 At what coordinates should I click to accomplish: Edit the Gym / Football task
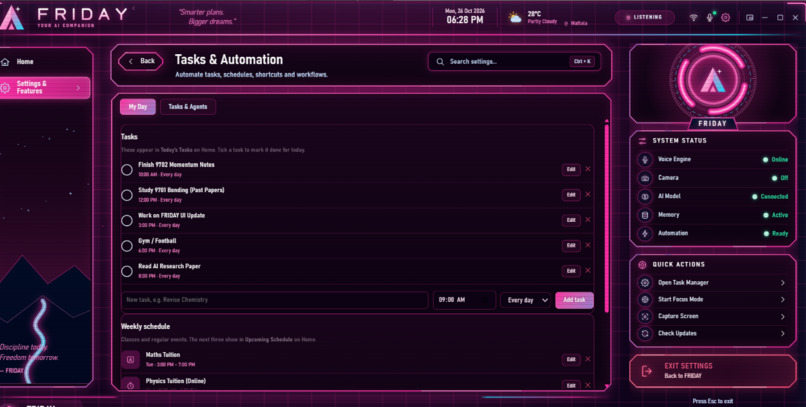tap(571, 245)
